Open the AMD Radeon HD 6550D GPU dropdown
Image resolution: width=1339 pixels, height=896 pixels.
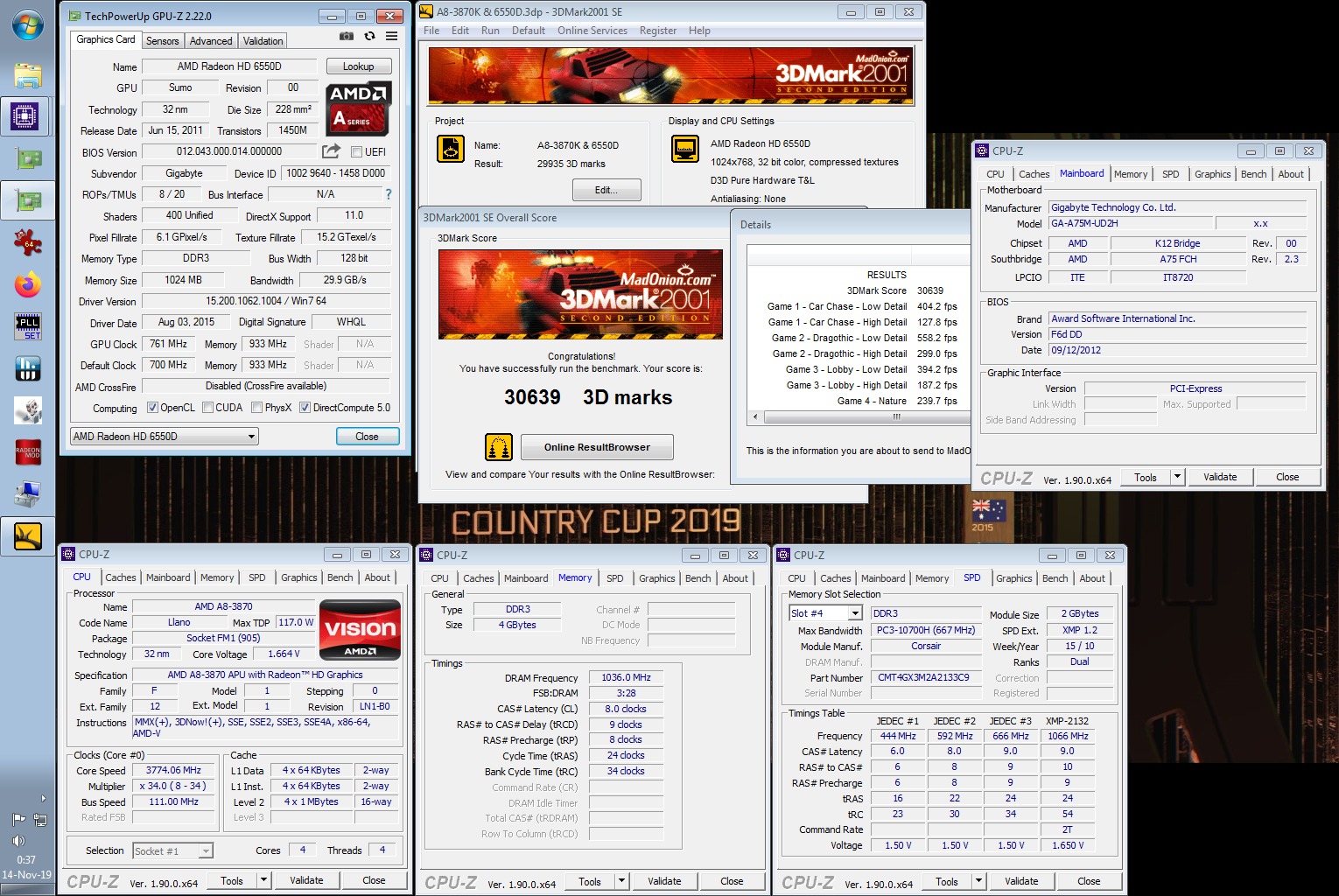coord(165,436)
